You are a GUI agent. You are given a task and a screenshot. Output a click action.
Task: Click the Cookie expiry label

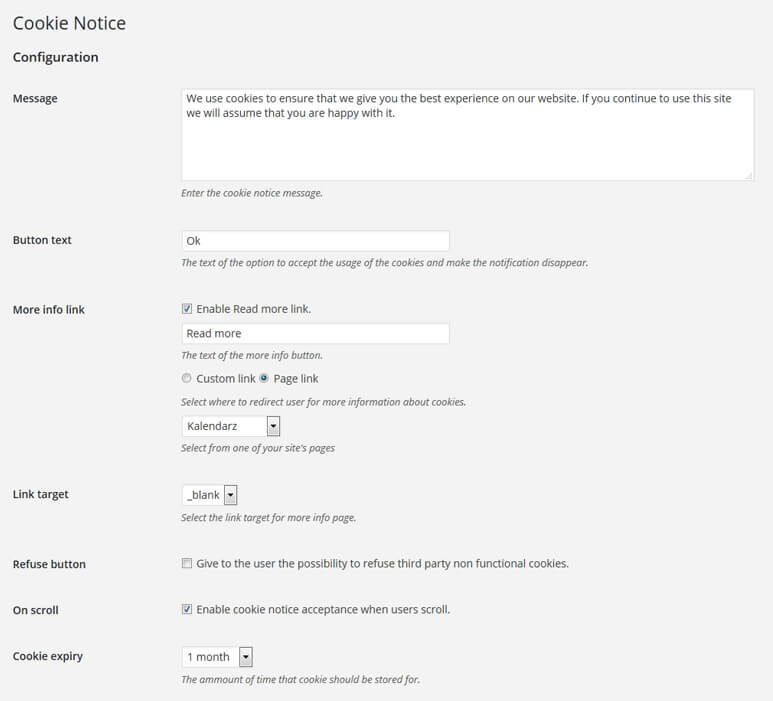pyautogui.click(x=48, y=656)
